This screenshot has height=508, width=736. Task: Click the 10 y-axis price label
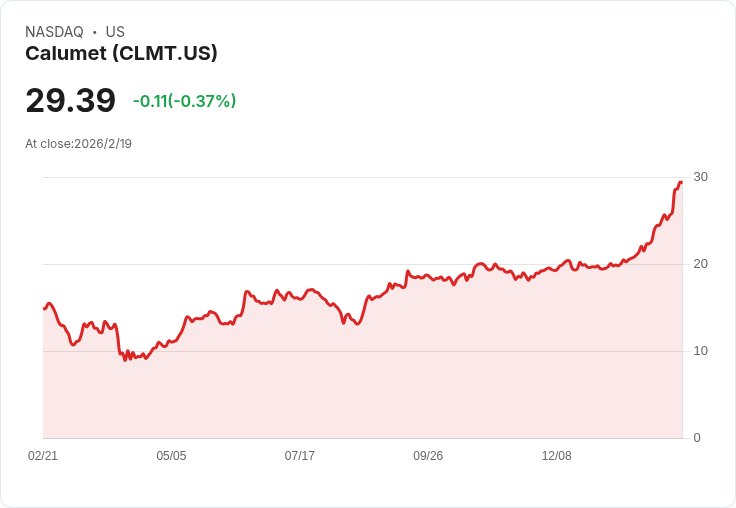[700, 351]
